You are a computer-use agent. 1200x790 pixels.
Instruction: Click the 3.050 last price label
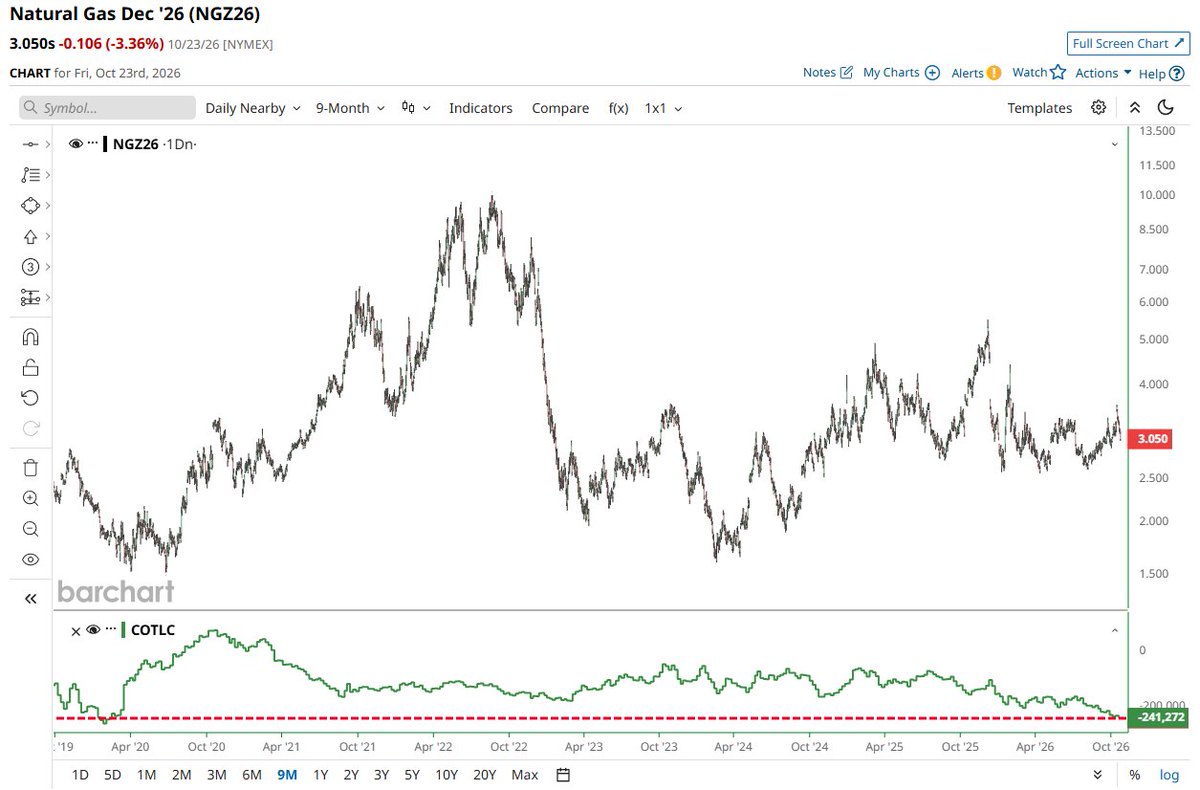(1149, 439)
